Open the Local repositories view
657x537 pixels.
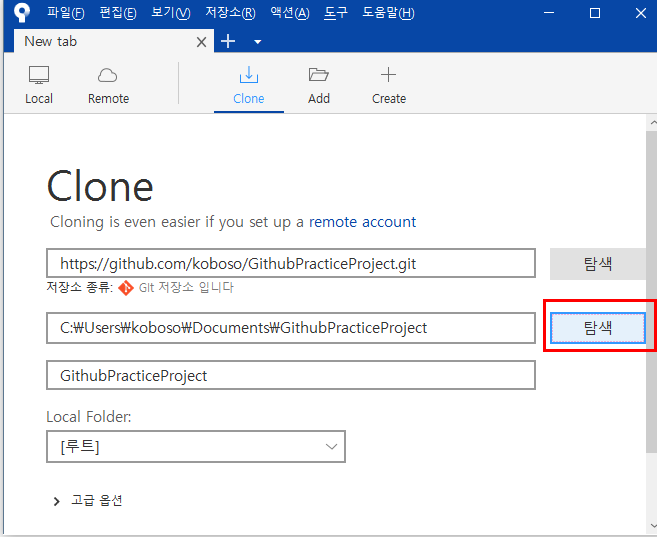tap(39, 85)
